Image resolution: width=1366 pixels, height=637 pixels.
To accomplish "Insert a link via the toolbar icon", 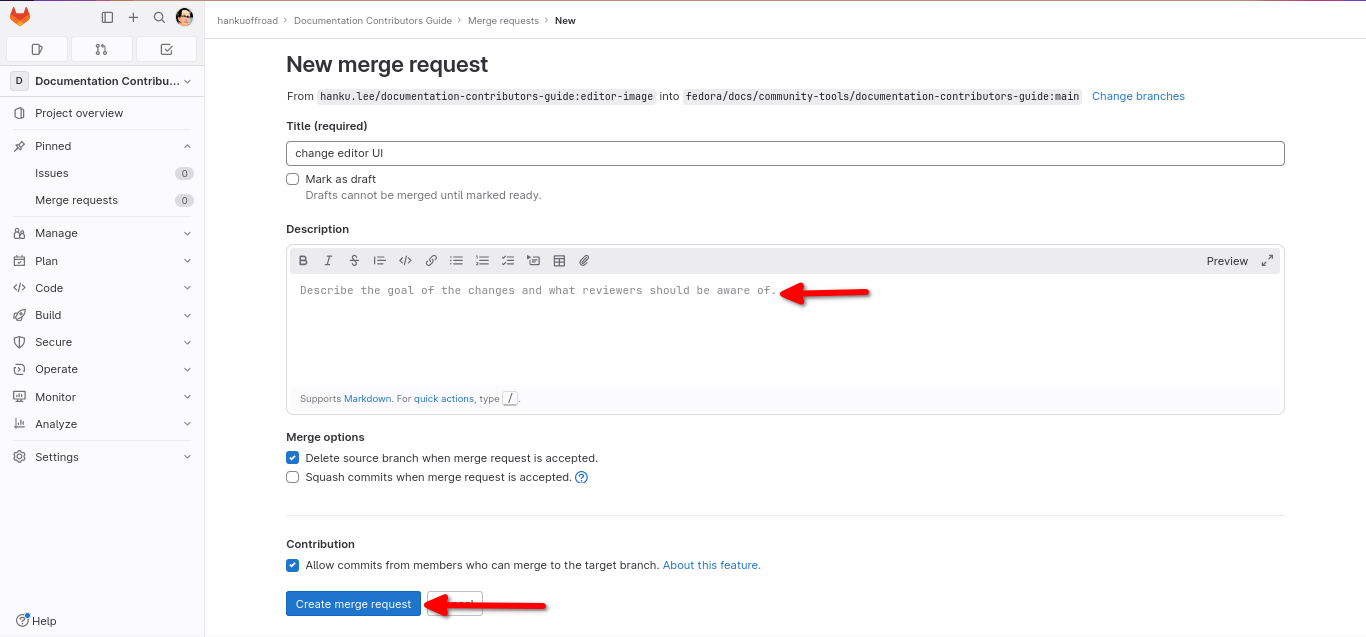I will [x=431, y=261].
